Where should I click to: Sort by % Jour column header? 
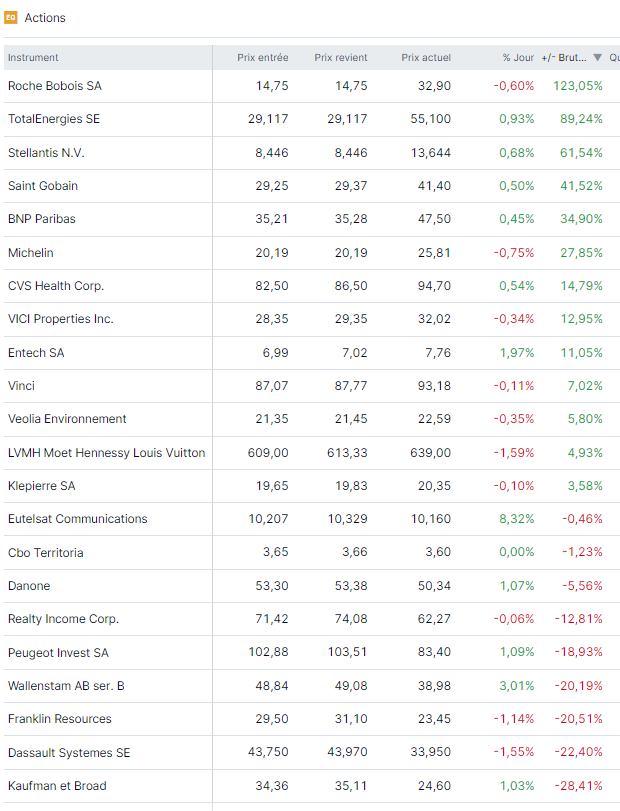[518, 57]
